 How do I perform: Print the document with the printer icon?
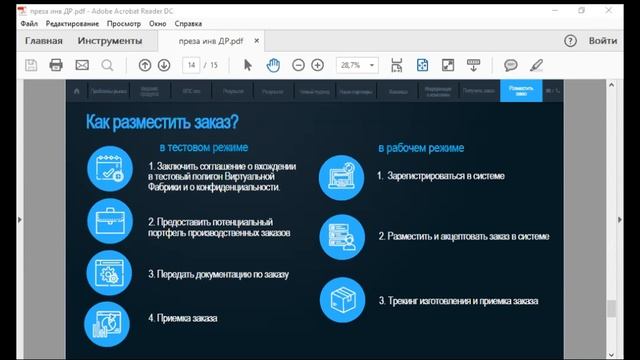click(x=56, y=65)
